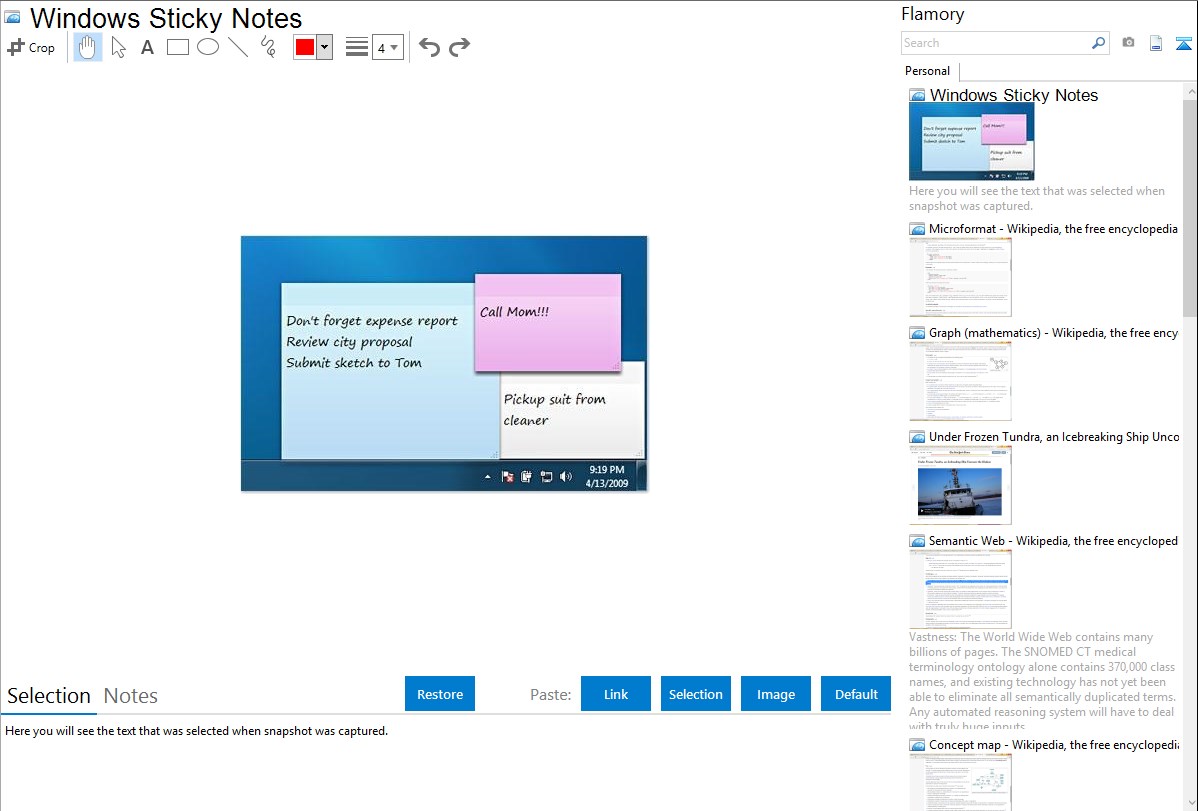Click the Link paste button
The height and width of the screenshot is (811, 1198).
[x=616, y=694]
